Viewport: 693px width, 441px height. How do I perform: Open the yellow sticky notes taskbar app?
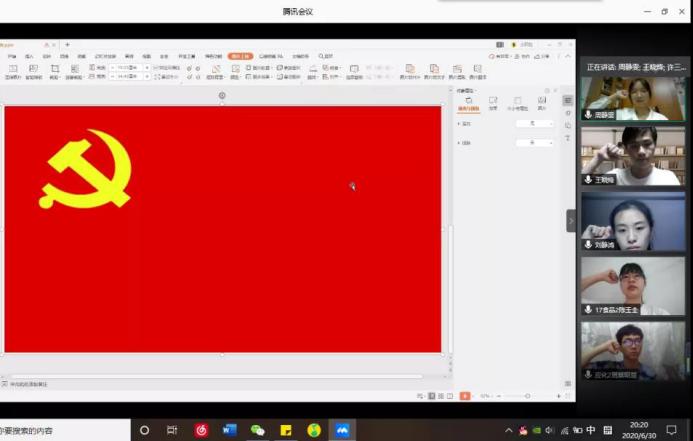[x=286, y=430]
